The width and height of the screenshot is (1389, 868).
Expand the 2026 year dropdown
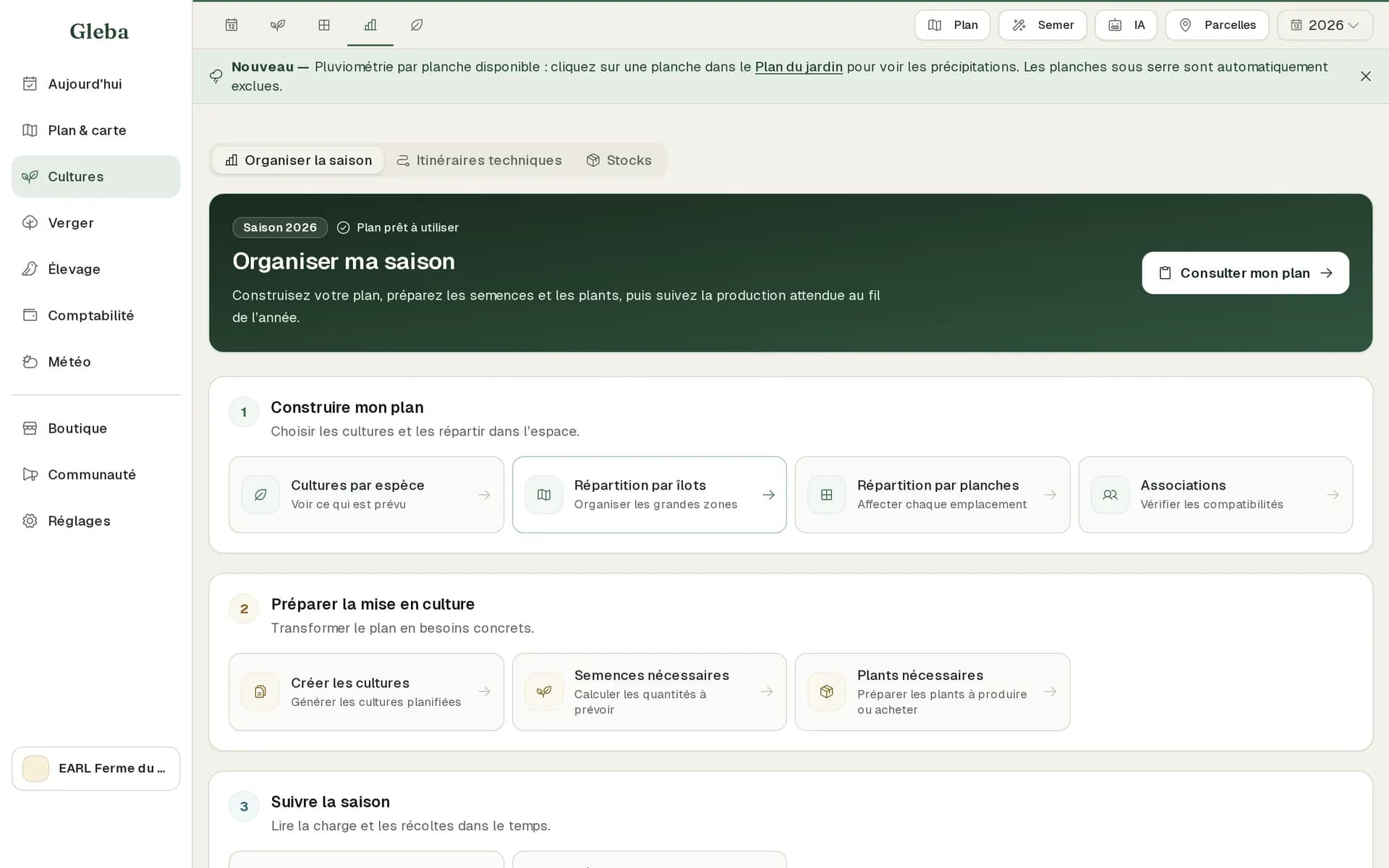(1325, 25)
